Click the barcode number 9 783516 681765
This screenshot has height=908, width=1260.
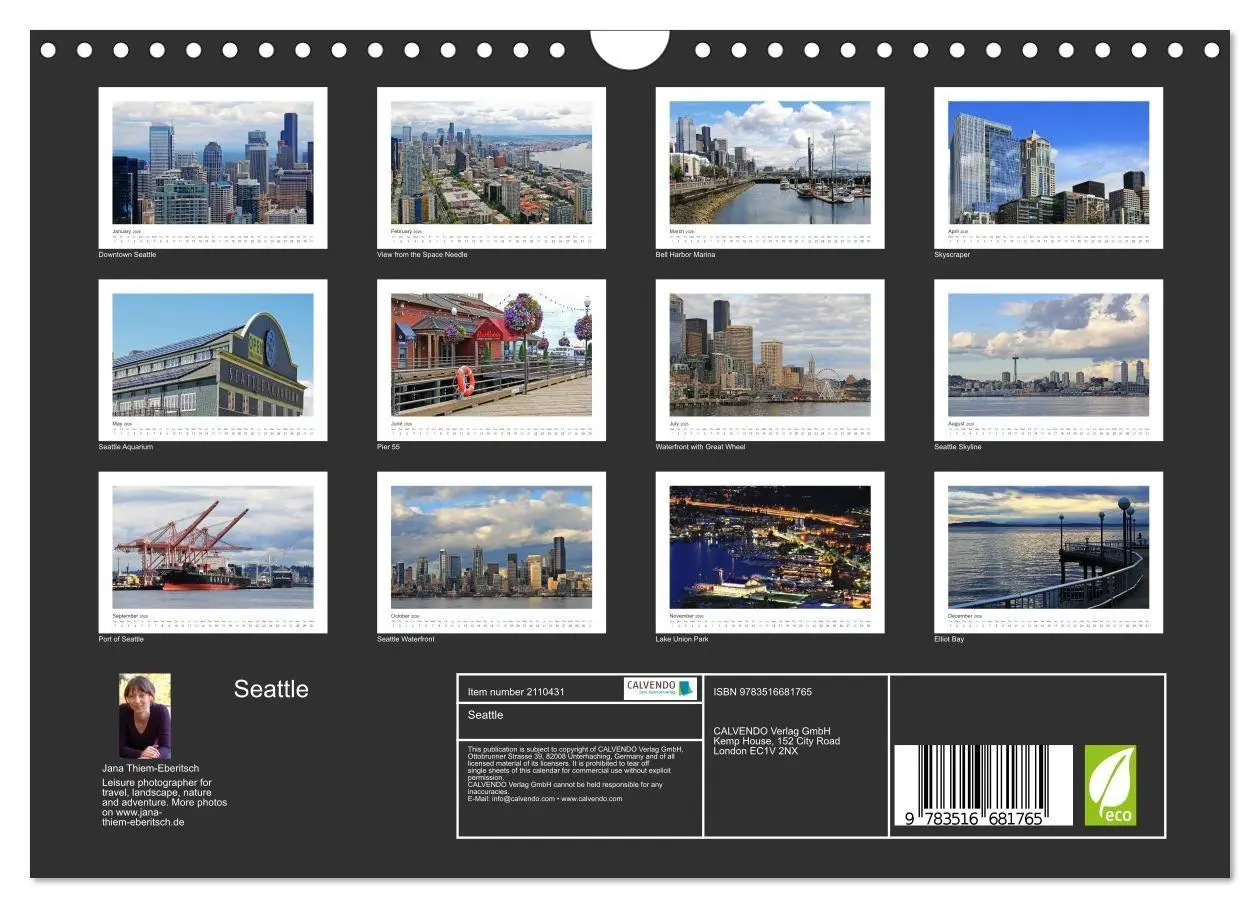pyautogui.click(x=974, y=818)
